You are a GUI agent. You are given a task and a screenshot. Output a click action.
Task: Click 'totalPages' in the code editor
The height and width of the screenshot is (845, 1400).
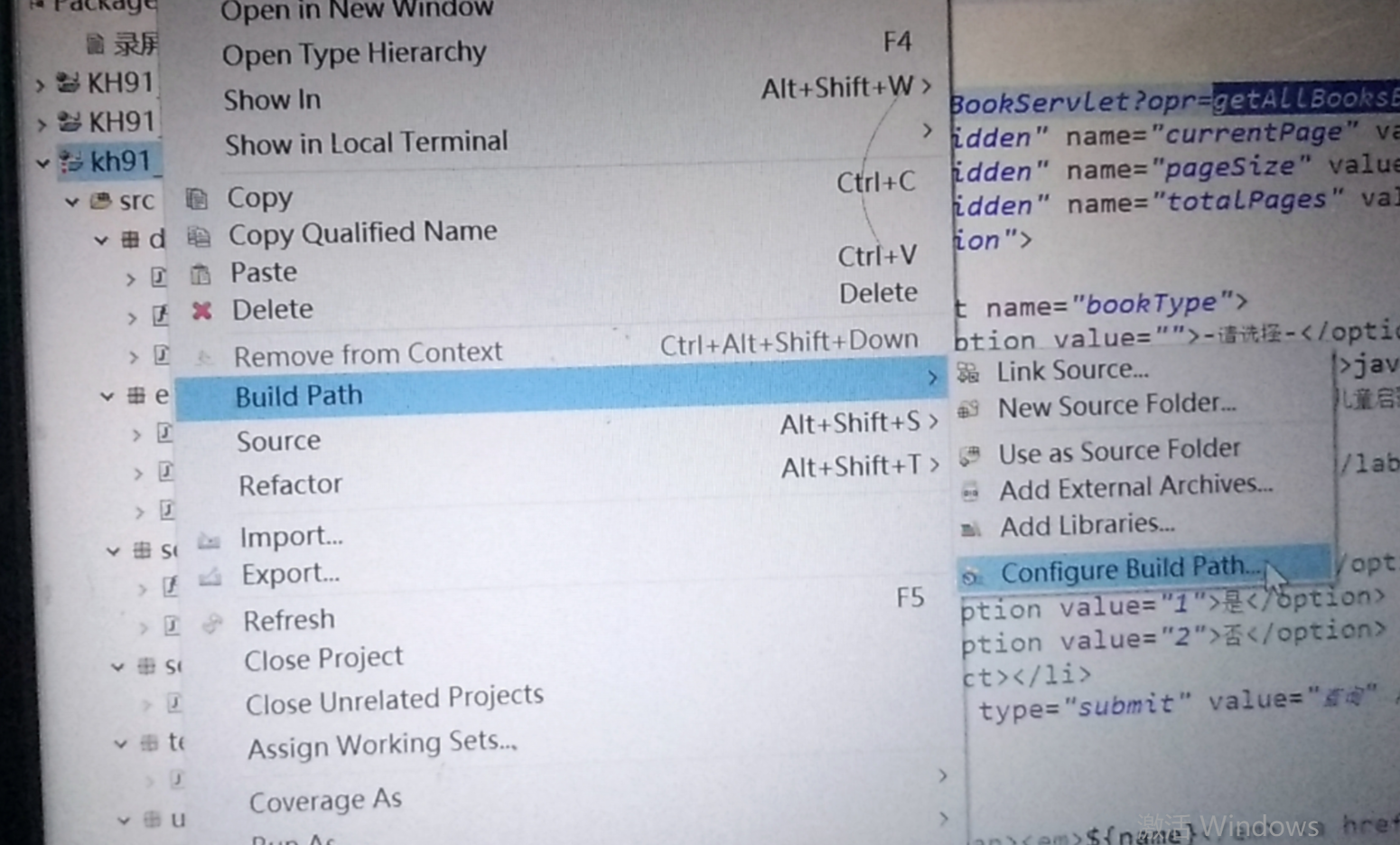[x=1249, y=200]
